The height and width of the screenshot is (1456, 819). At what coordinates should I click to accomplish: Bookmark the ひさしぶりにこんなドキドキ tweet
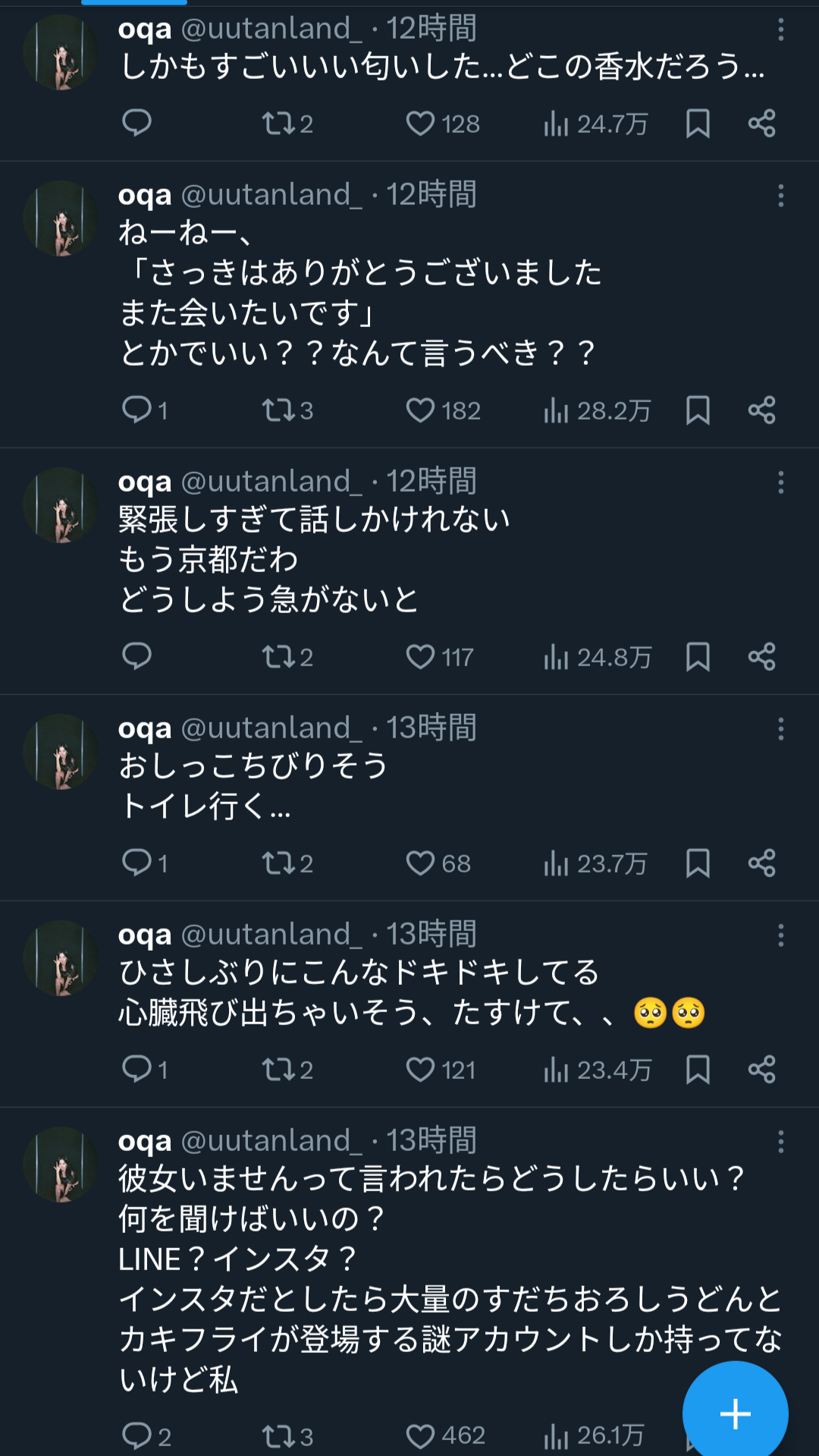coord(698,1070)
